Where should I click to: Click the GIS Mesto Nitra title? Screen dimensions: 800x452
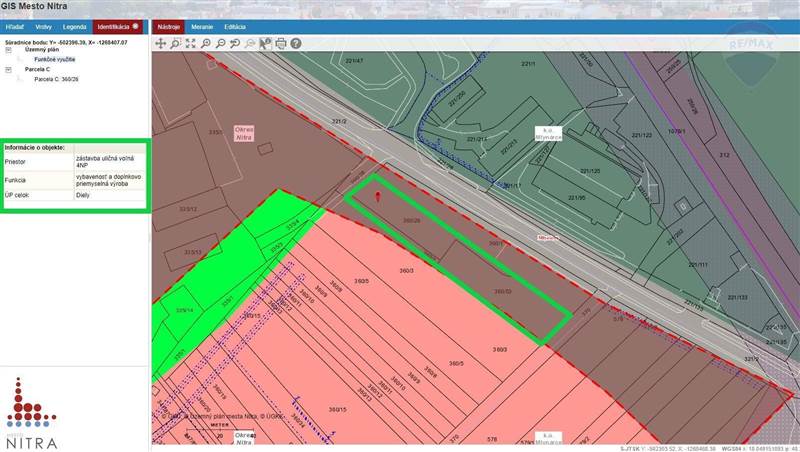click(34, 7)
